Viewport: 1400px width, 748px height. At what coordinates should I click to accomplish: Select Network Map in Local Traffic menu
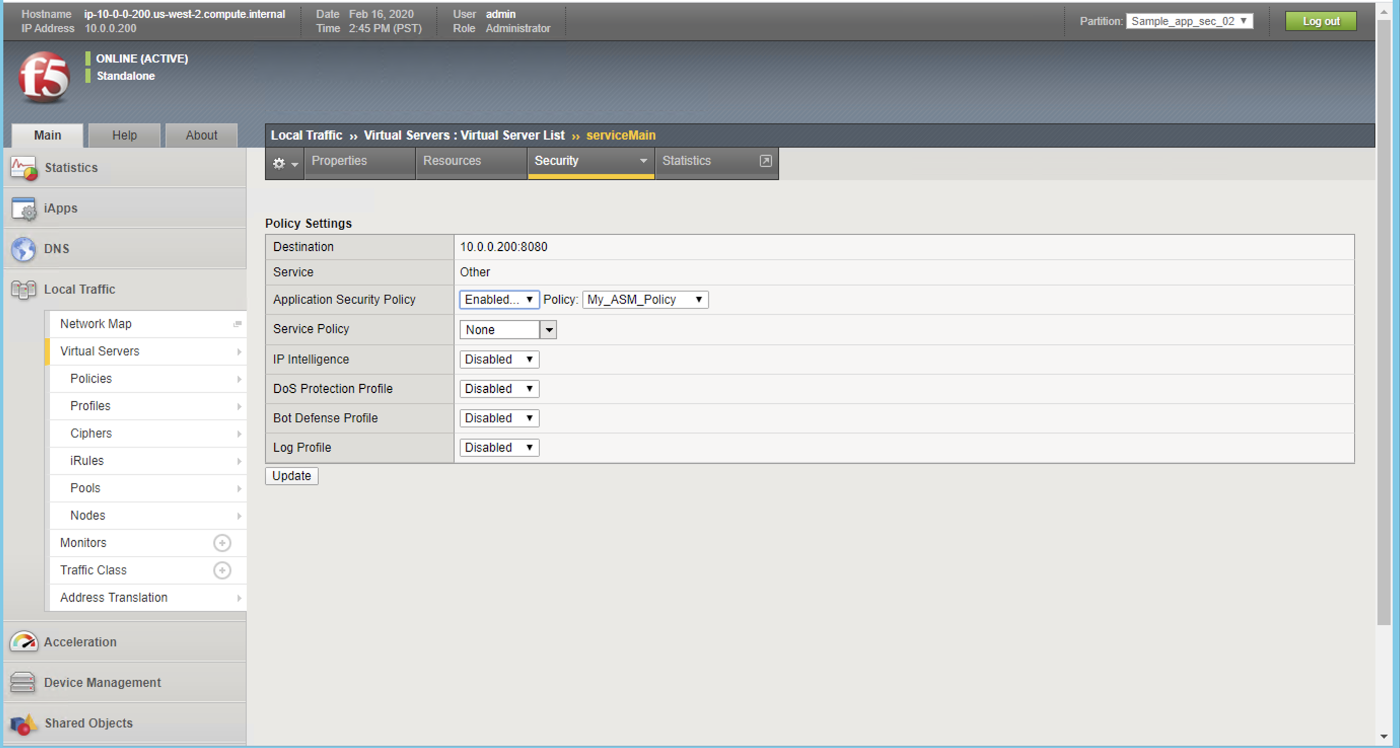coord(96,324)
